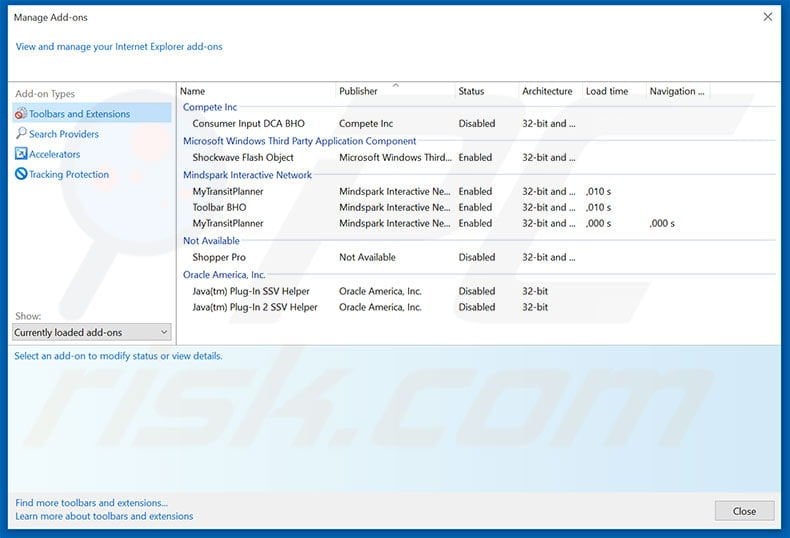Image resolution: width=790 pixels, height=538 pixels.
Task: Click the Architecture column header
Action: click(550, 91)
